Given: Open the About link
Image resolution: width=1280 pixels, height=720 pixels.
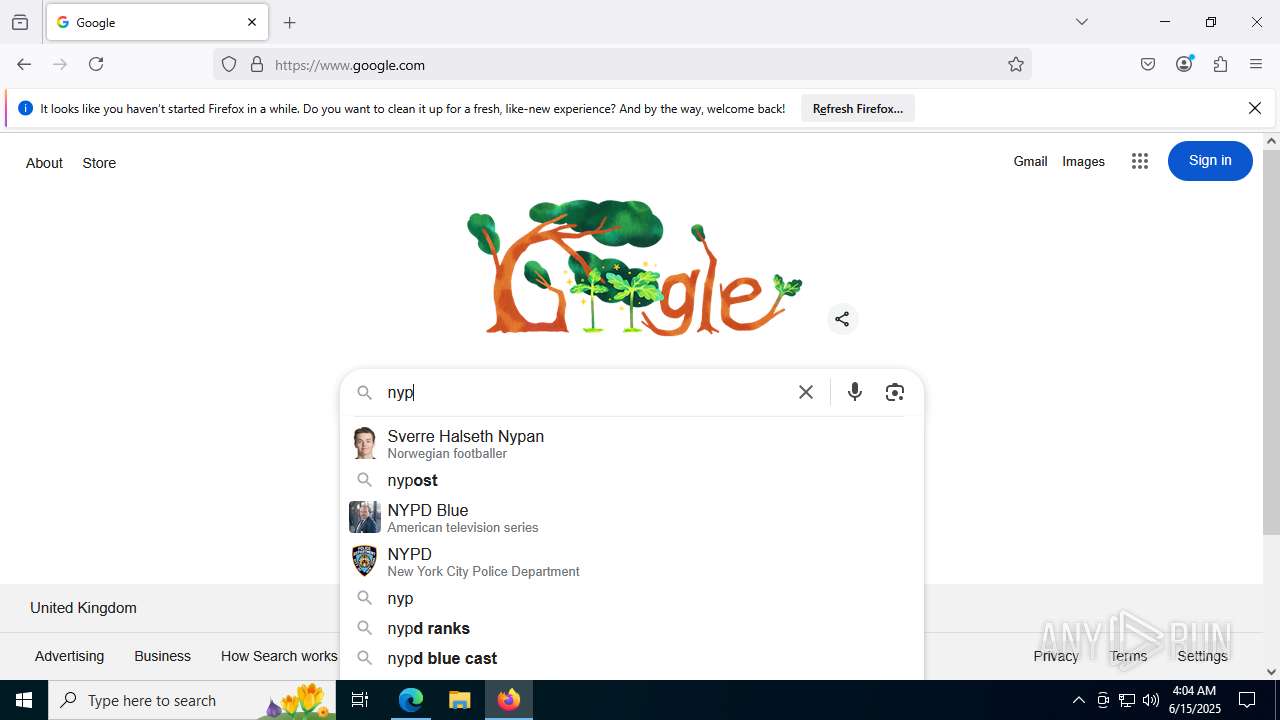Looking at the screenshot, I should pos(44,163).
